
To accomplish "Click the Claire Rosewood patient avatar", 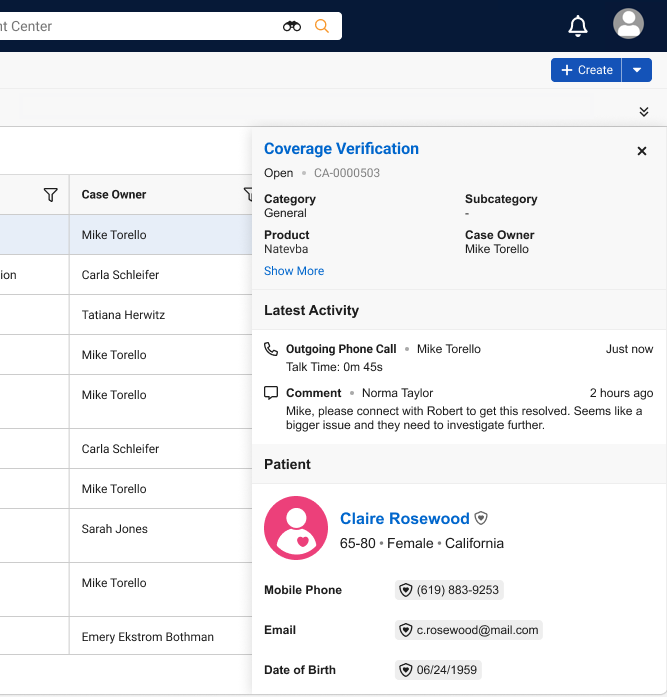I will tap(296, 528).
